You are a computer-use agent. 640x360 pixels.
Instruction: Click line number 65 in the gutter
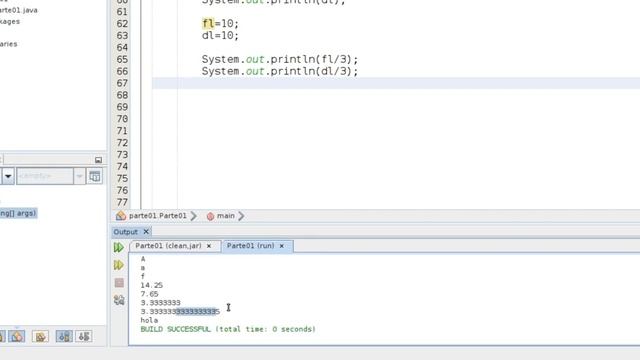tap(122, 60)
